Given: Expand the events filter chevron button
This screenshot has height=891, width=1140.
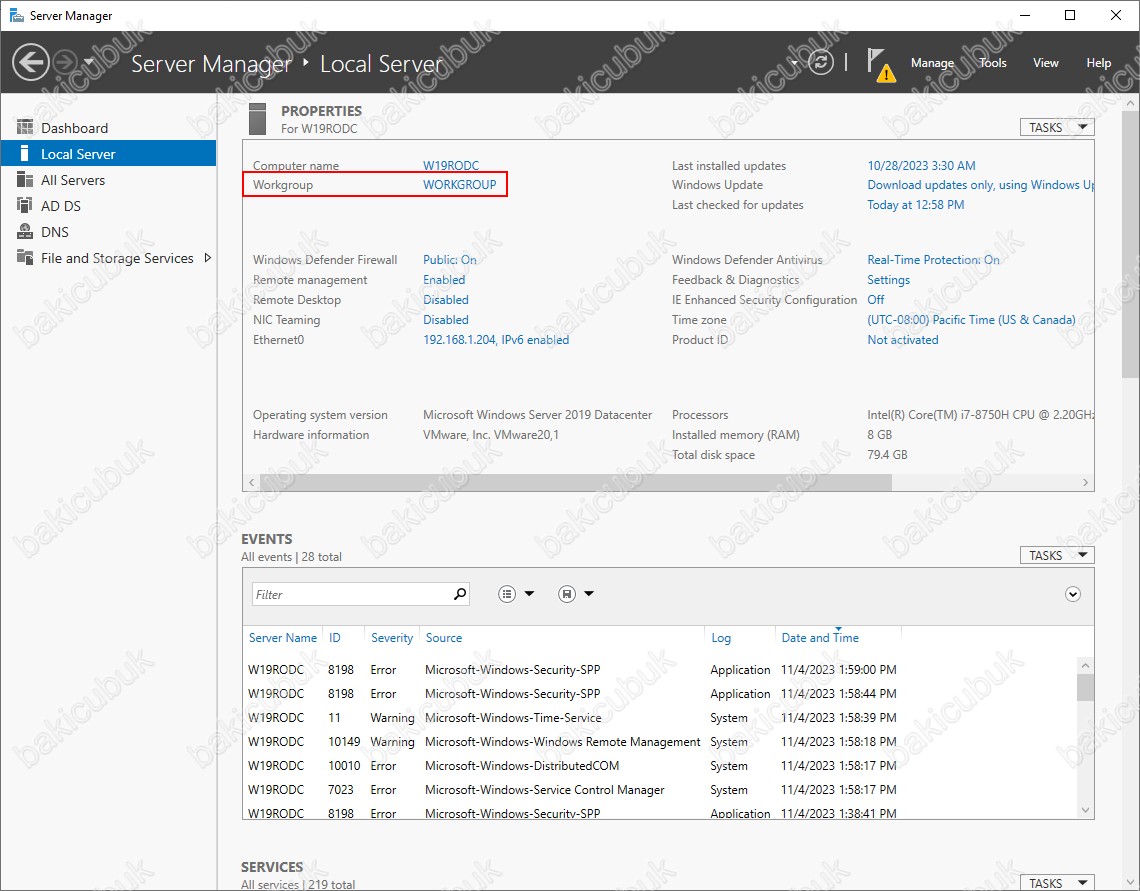Looking at the screenshot, I should pos(1072,594).
